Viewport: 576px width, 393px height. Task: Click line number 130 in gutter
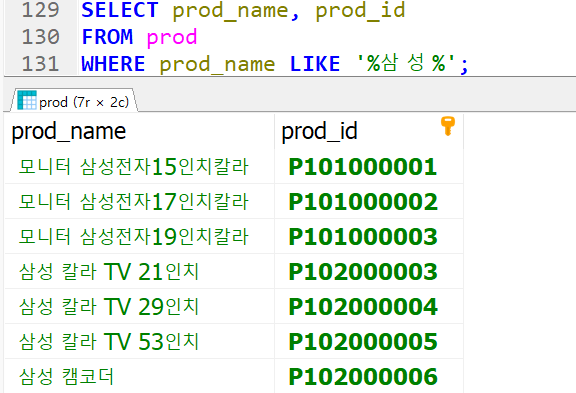[x=40, y=37]
